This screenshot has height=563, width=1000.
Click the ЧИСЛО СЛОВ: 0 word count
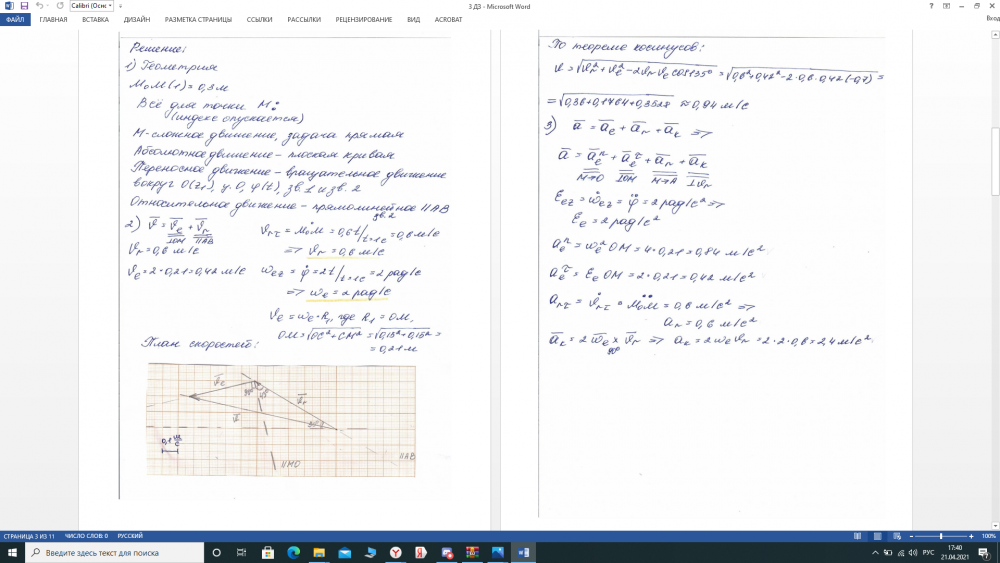click(x=86, y=536)
